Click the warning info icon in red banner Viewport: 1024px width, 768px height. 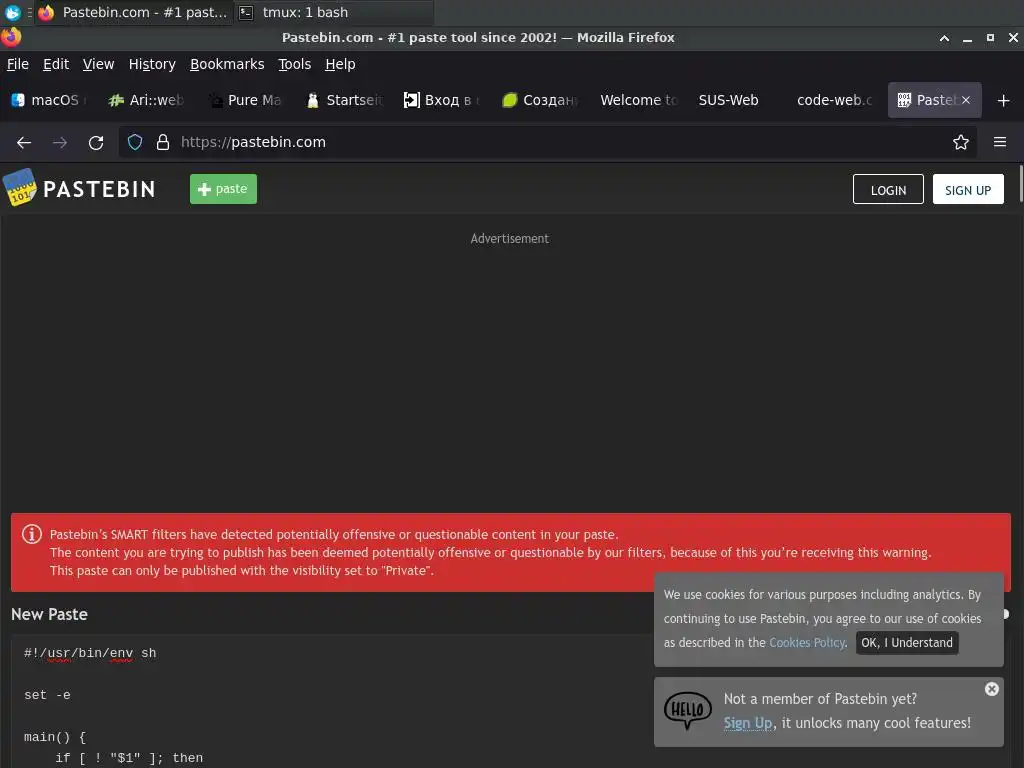(32, 534)
